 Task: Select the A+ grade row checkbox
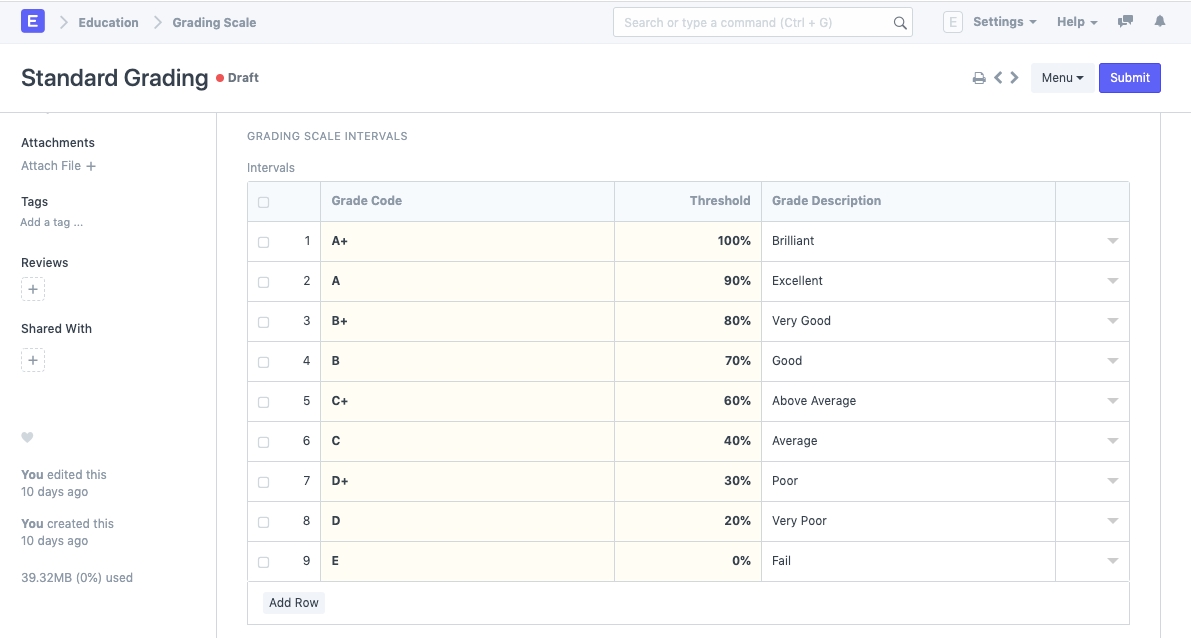point(264,242)
